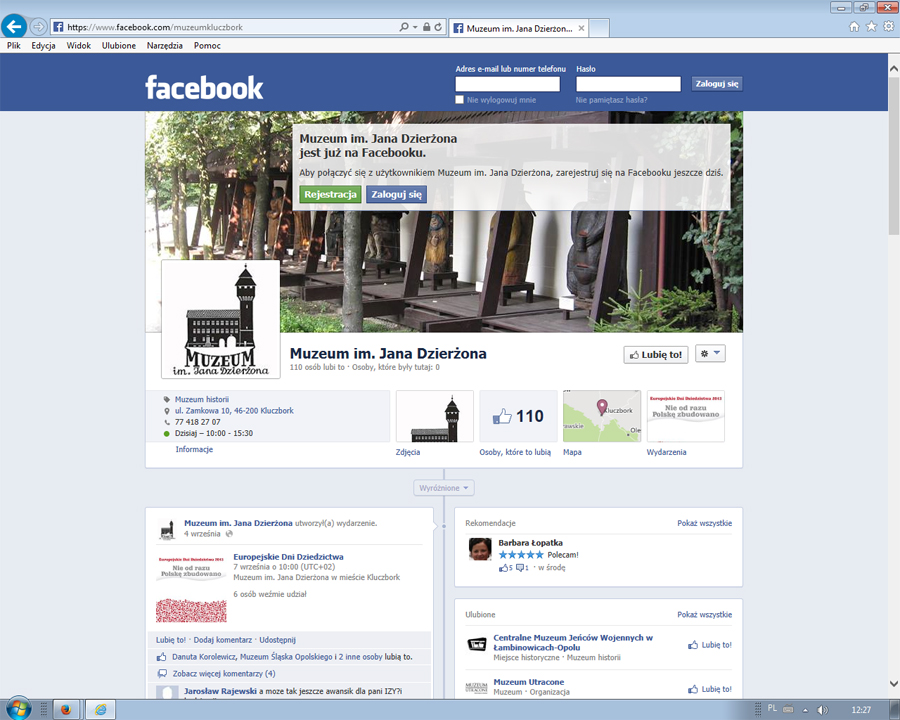Open the Wydarzenia events thumbnail
900x720 pixels.
(686, 416)
